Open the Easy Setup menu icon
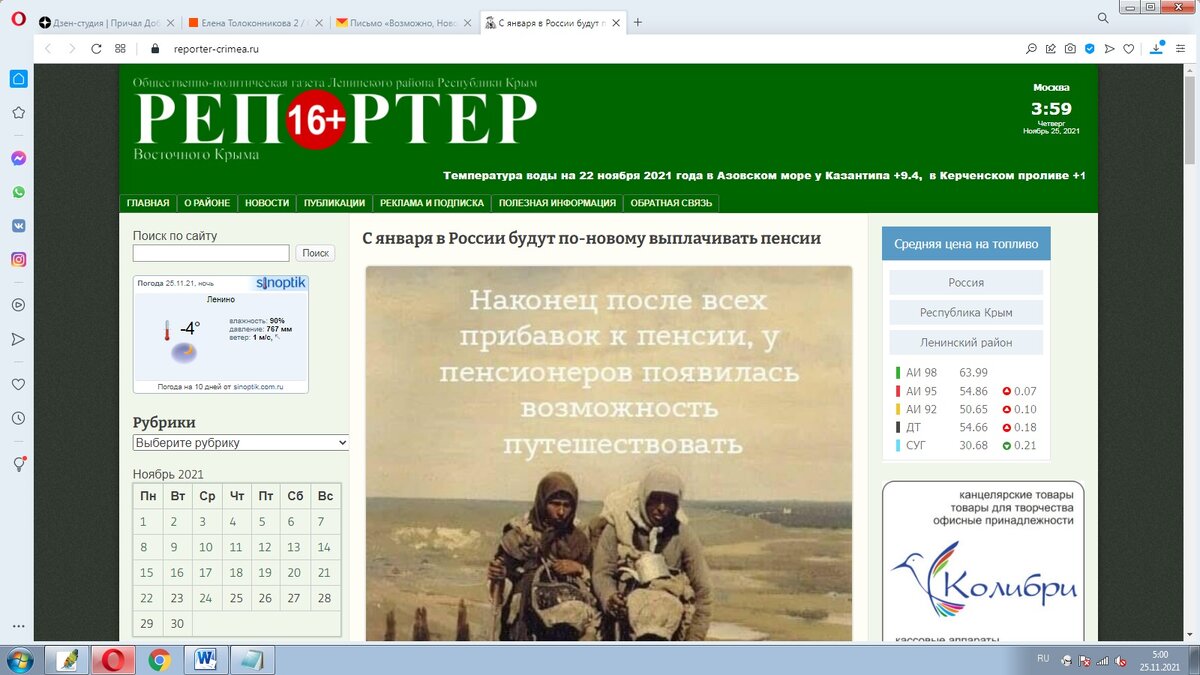Screen dimensions: 1200x675 (1182, 48)
